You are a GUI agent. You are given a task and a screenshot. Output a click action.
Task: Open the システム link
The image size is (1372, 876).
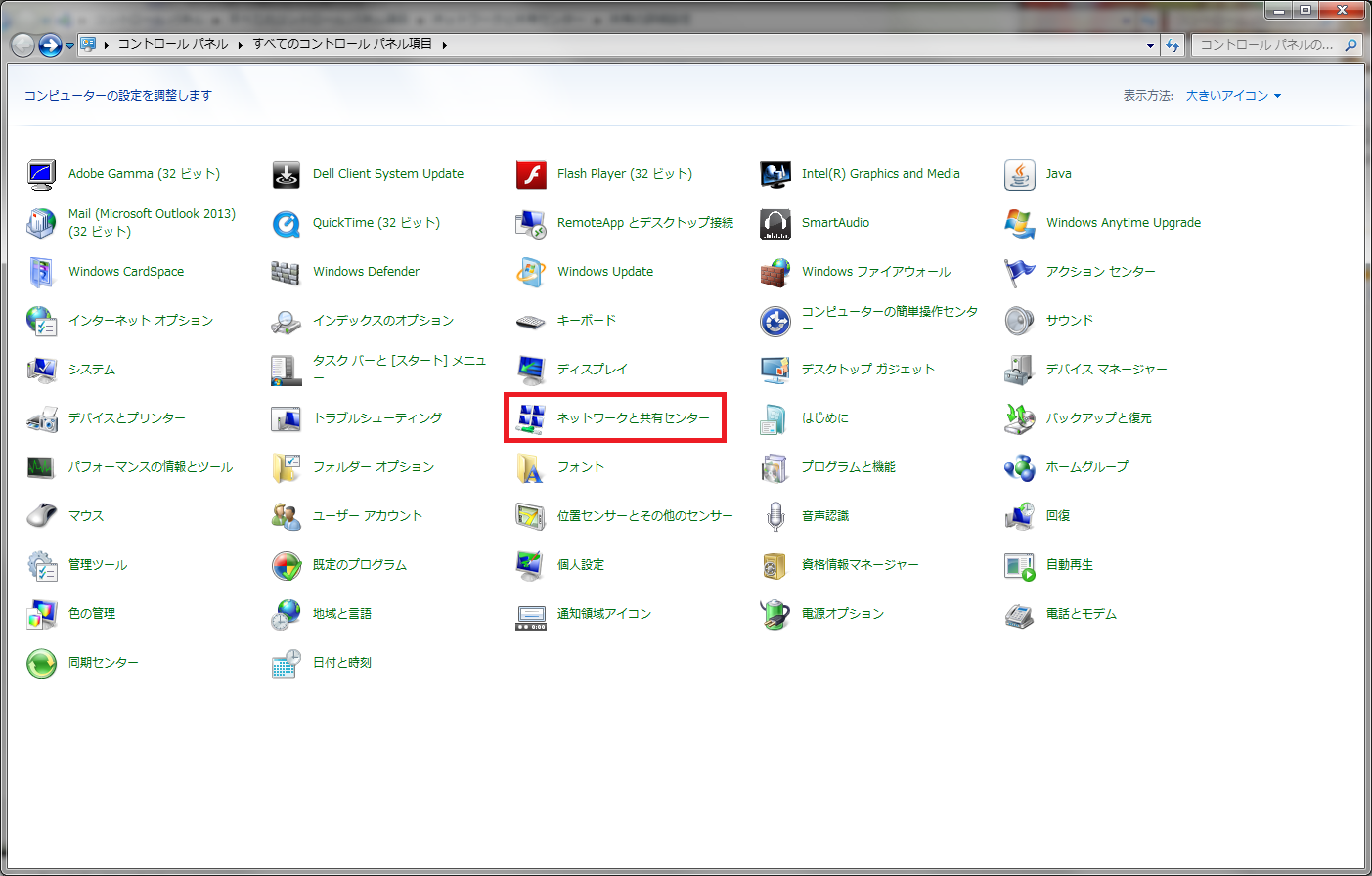(x=92, y=370)
